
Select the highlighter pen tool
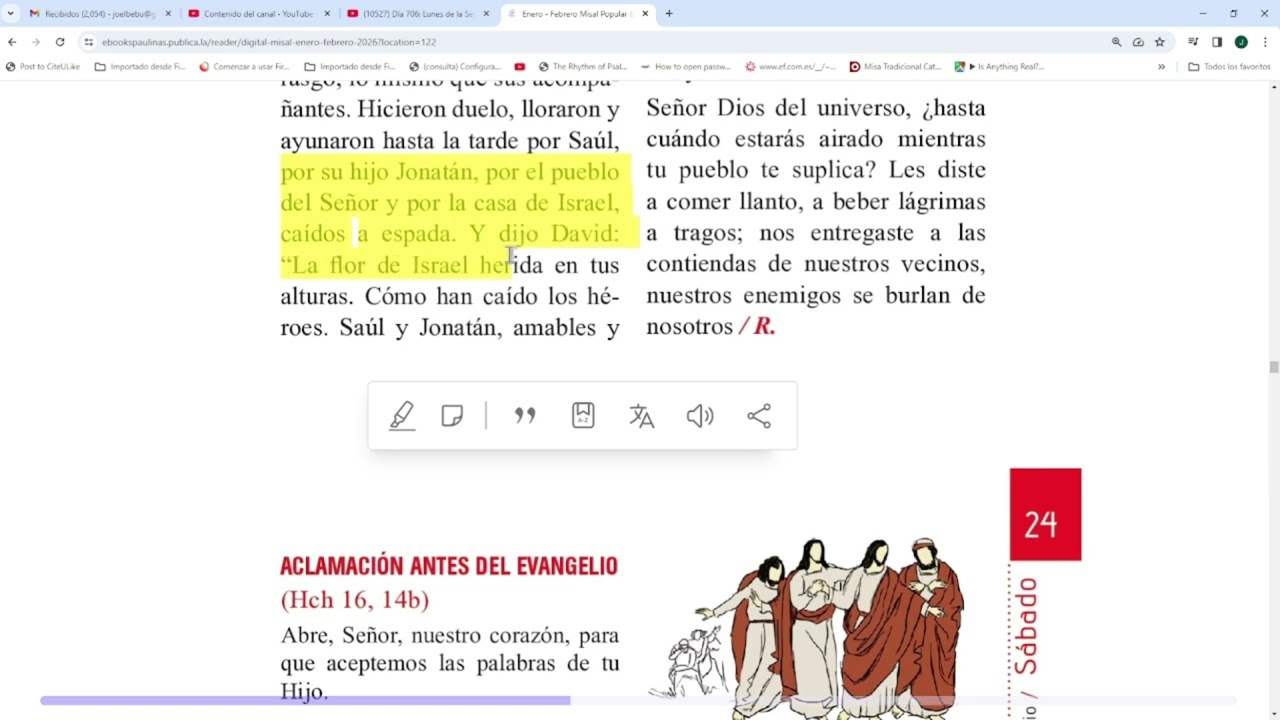pos(402,416)
